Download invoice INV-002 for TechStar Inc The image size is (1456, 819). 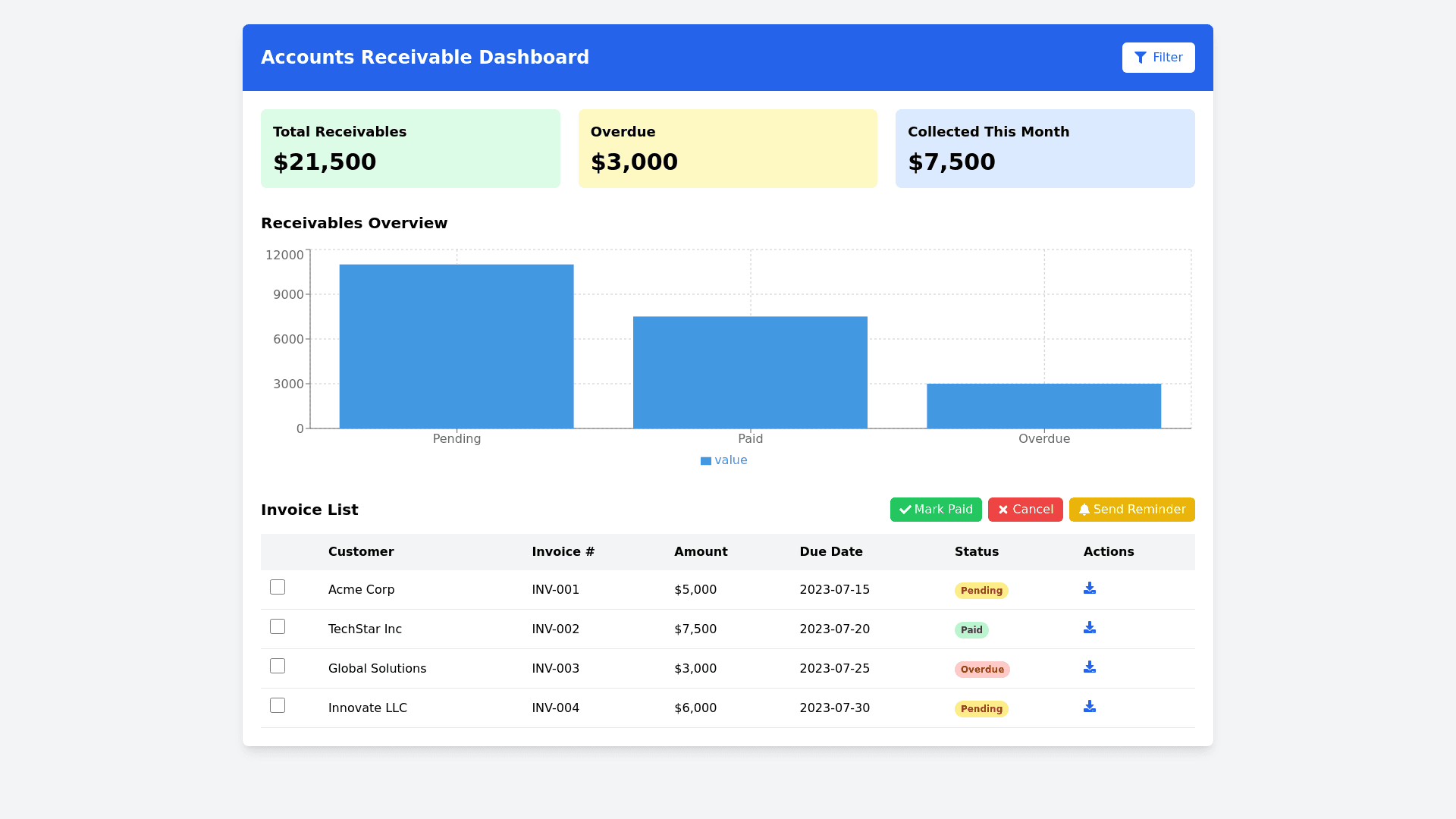1090,628
